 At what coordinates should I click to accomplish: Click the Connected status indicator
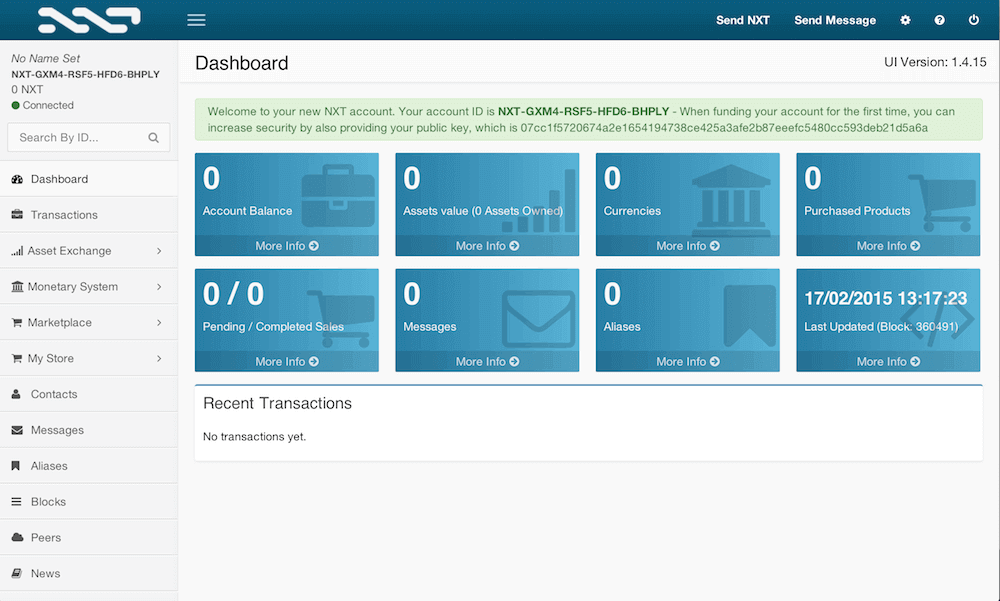(x=43, y=105)
